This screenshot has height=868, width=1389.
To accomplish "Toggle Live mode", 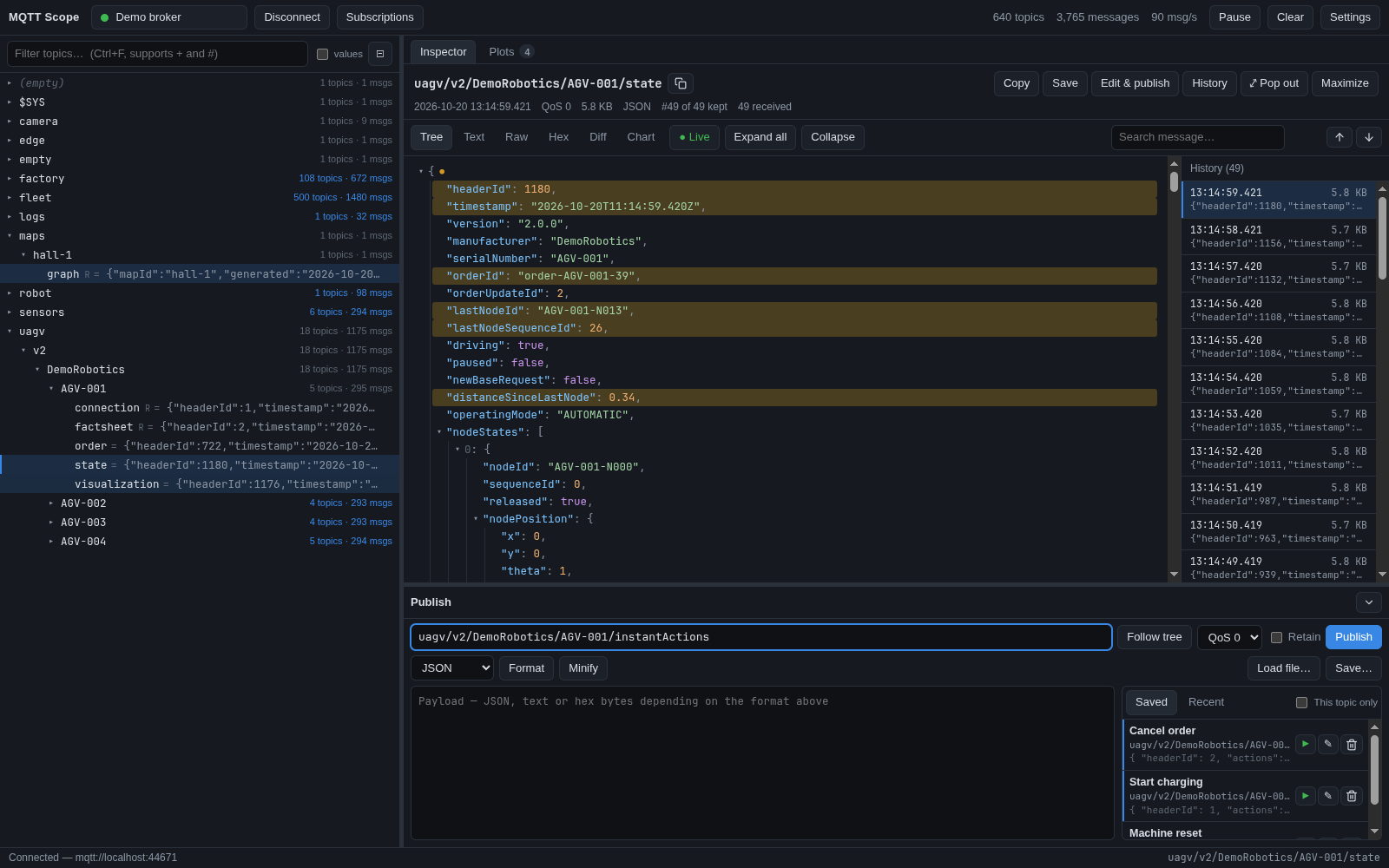I will pos(694,137).
